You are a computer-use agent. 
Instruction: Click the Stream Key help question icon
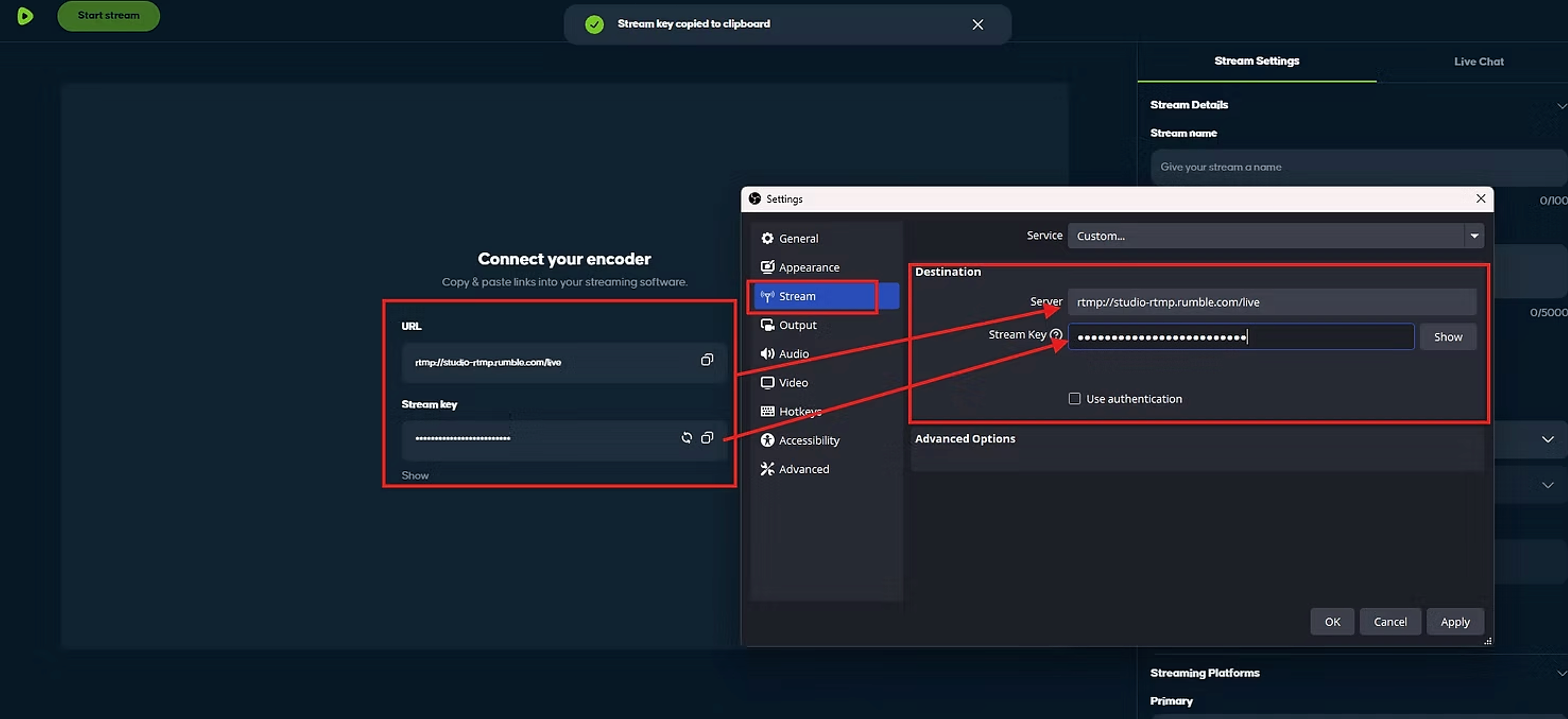[x=1056, y=334]
